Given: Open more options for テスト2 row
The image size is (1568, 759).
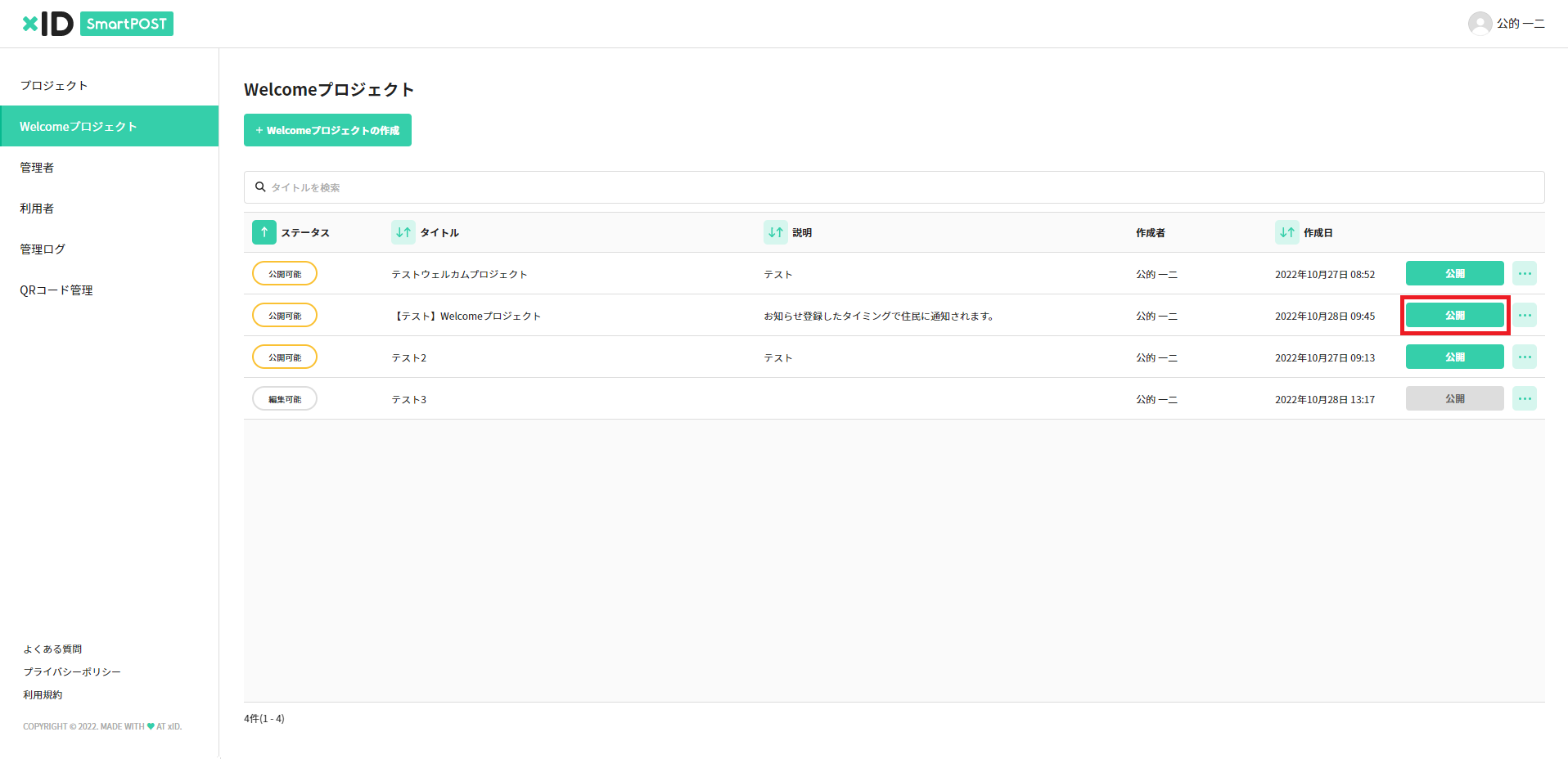Looking at the screenshot, I should (1525, 357).
